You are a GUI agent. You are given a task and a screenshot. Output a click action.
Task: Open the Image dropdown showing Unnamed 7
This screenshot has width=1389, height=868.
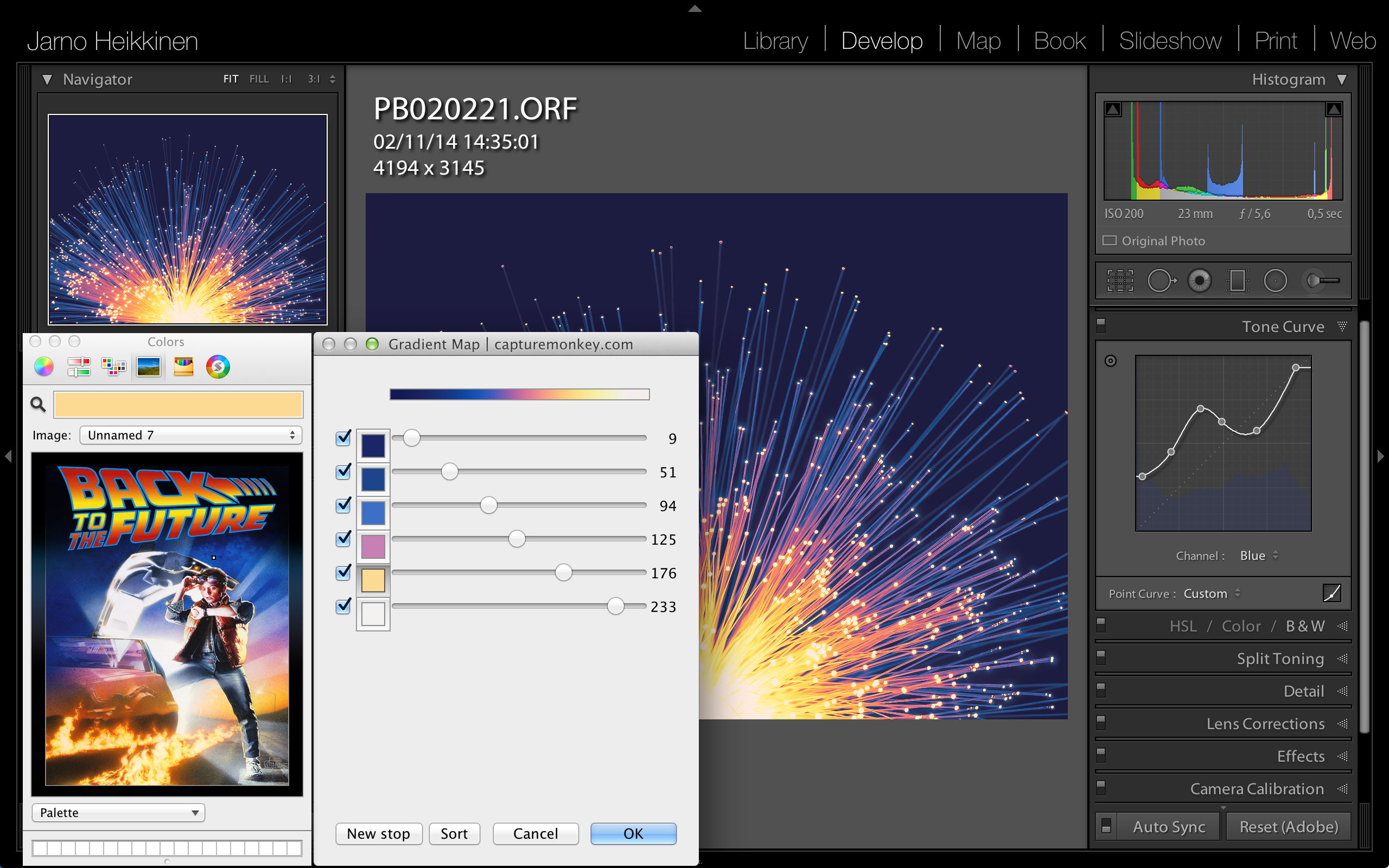point(190,435)
